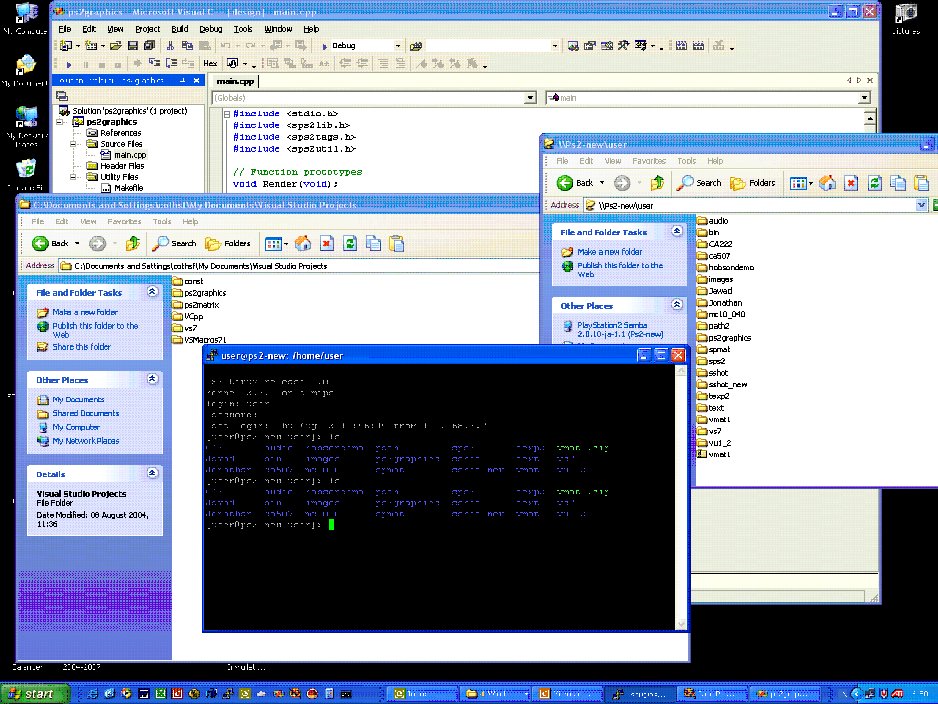Click the Folders icon in Visual Studio Projects window
Viewport: 938px width, 704px height.
tap(228, 243)
